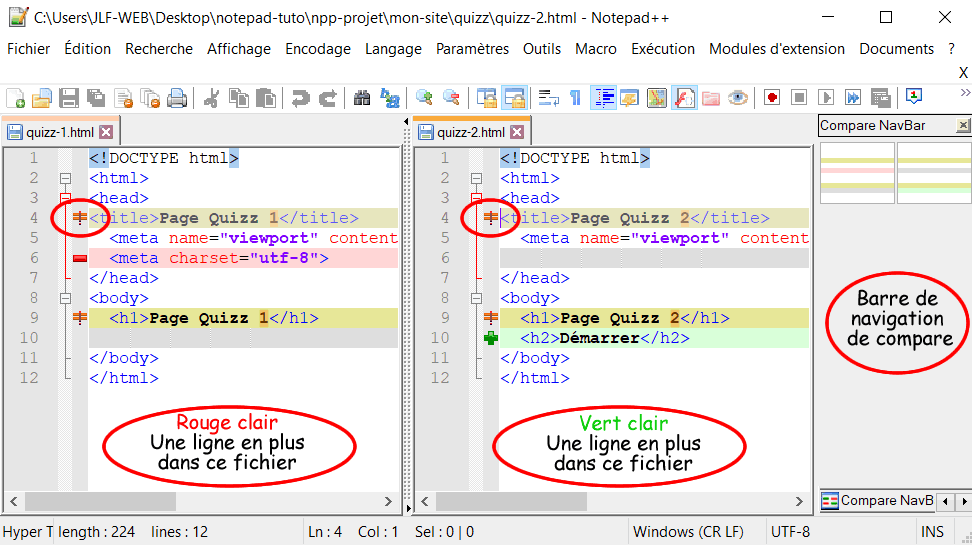
Task: Open the Replace dialog icon
Action: [389, 98]
